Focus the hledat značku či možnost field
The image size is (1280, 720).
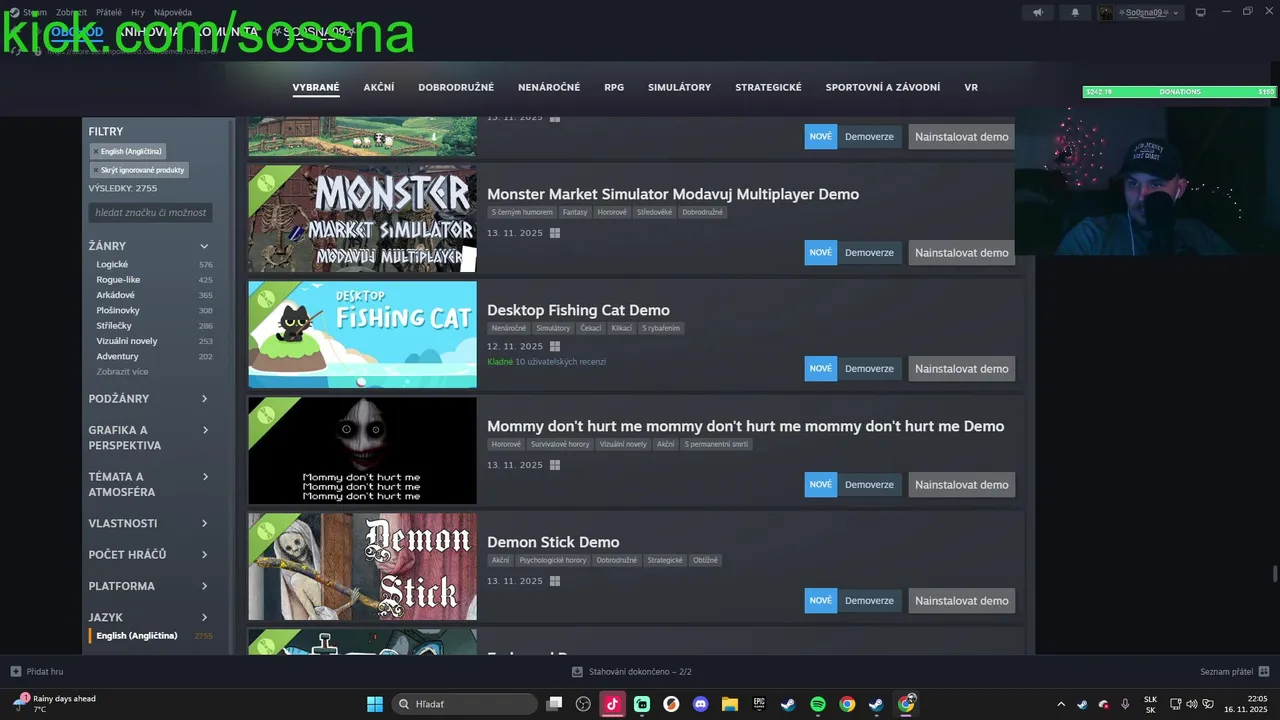coord(150,212)
